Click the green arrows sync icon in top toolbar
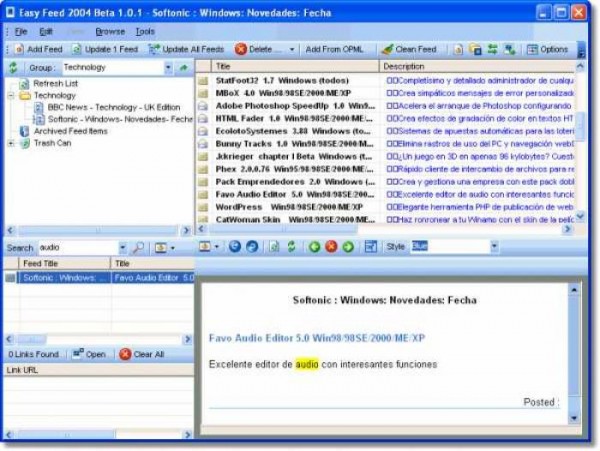 [492, 49]
